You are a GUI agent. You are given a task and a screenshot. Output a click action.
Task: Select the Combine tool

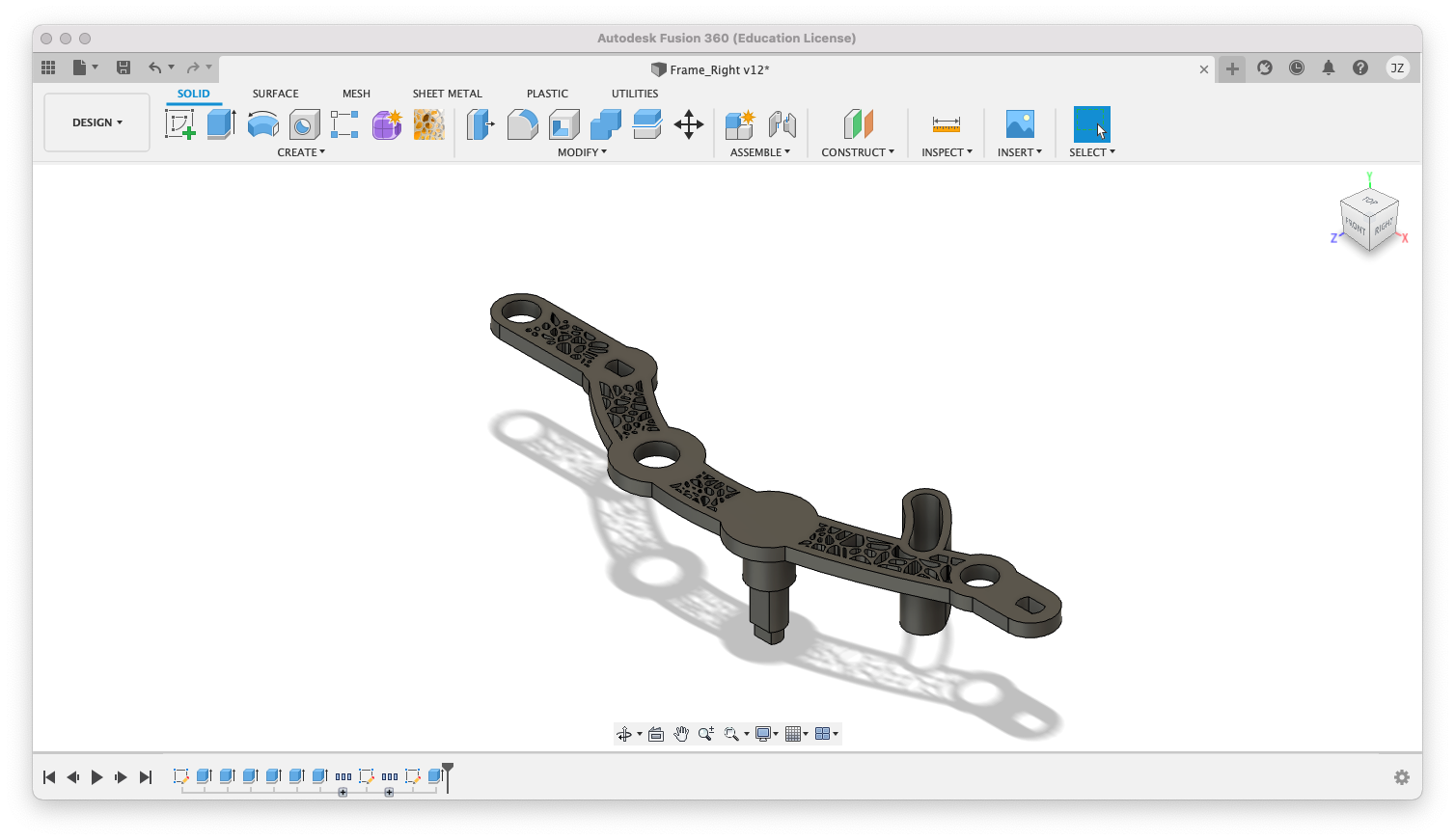click(x=606, y=124)
